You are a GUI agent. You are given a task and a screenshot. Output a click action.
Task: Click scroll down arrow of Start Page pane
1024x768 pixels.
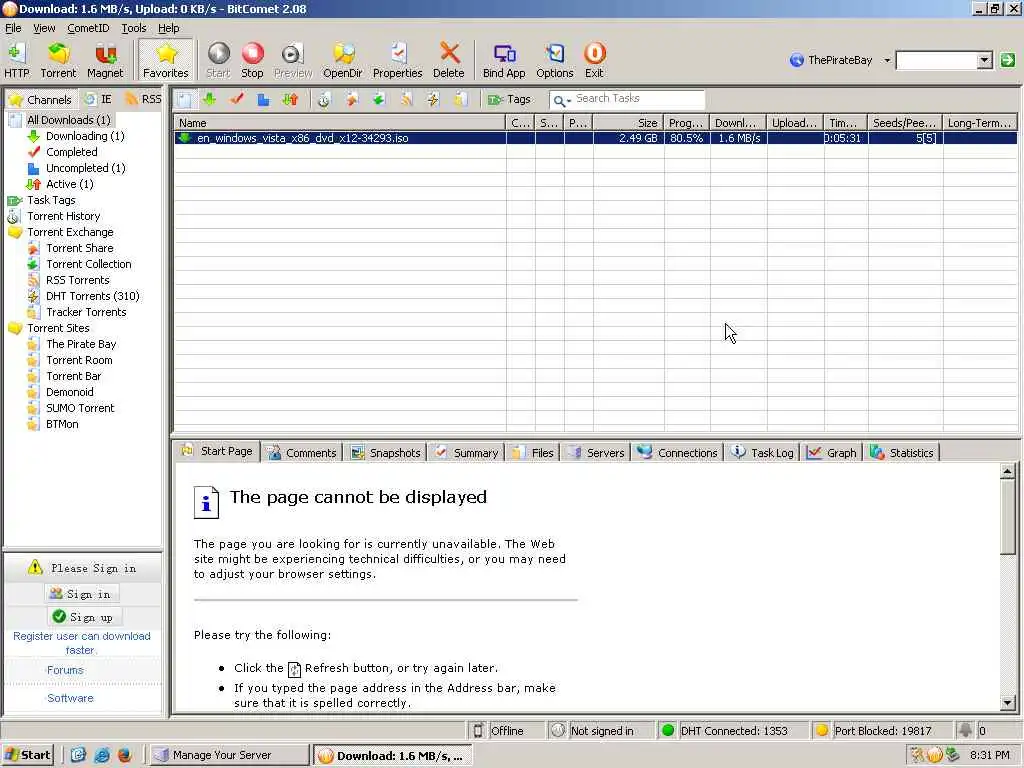click(1008, 703)
